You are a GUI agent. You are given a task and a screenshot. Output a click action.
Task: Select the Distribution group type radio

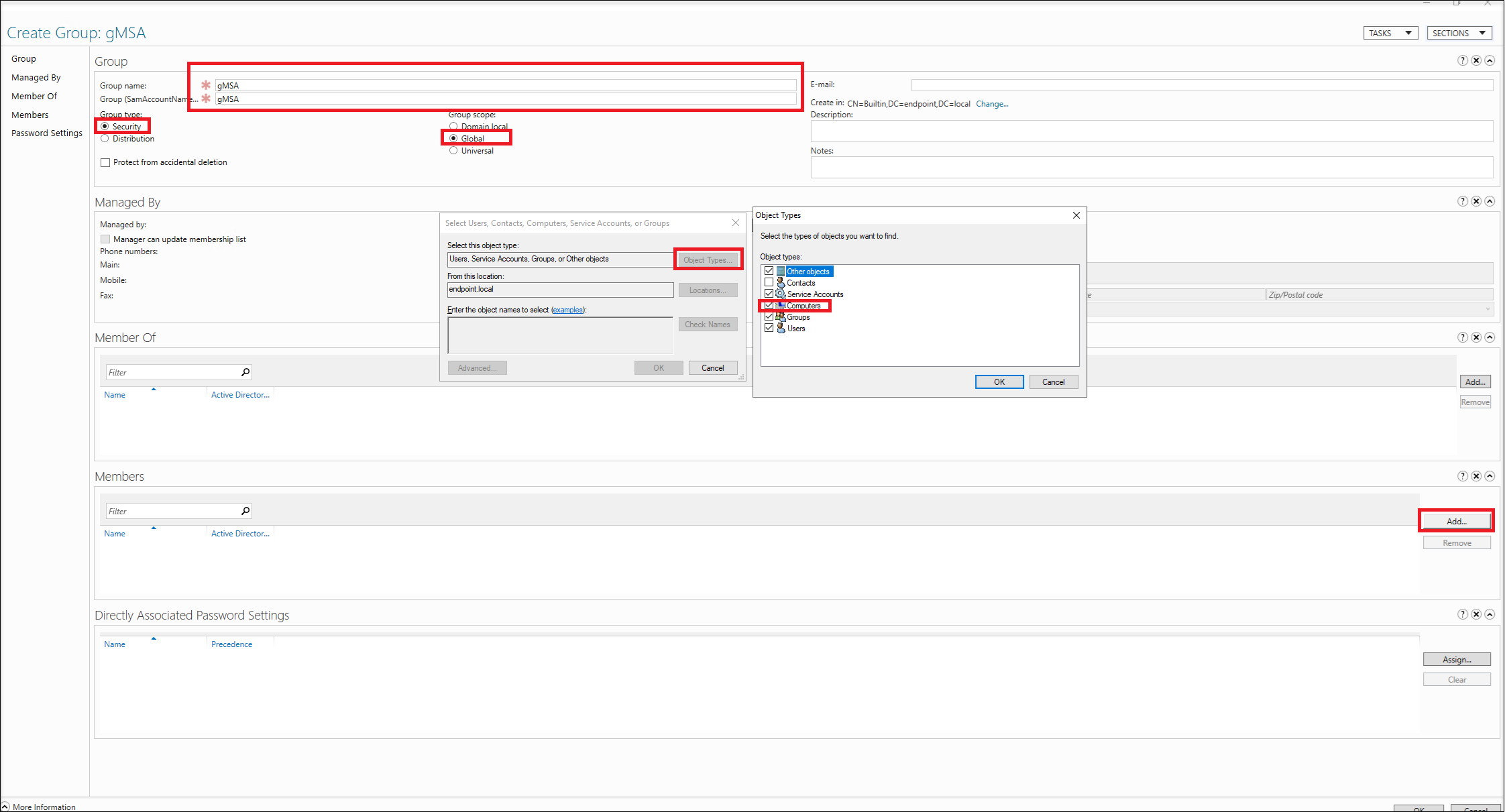pos(105,139)
